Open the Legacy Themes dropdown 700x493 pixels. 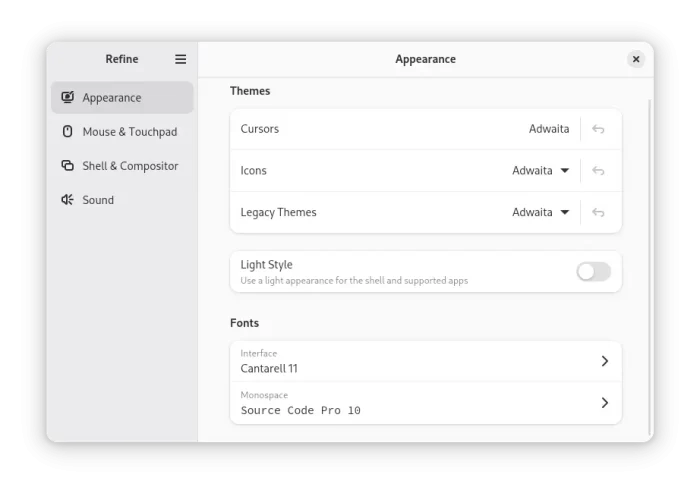tap(541, 212)
